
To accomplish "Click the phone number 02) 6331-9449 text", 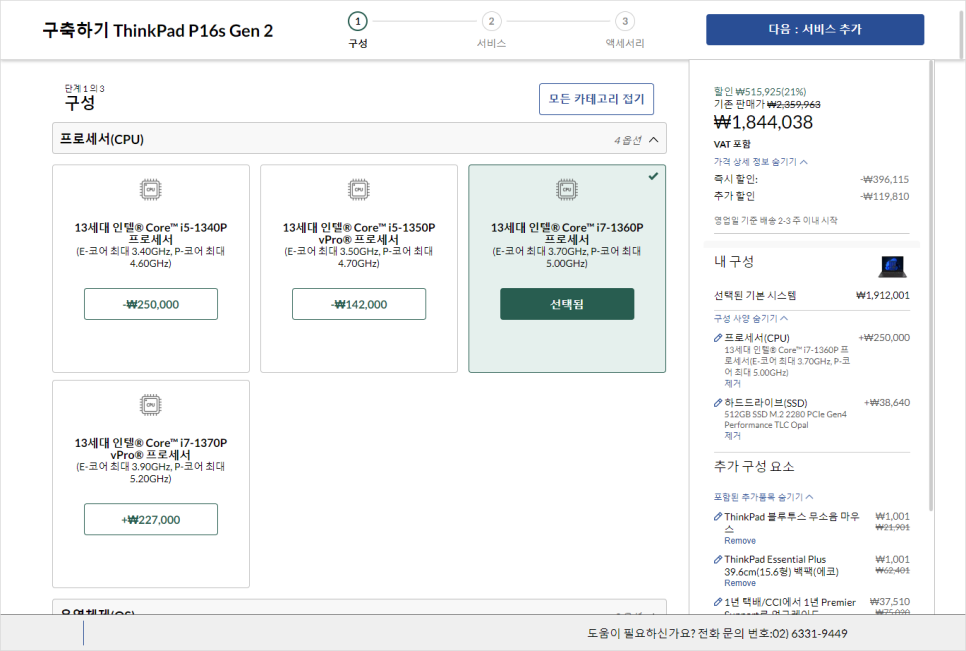I will 810,634.
